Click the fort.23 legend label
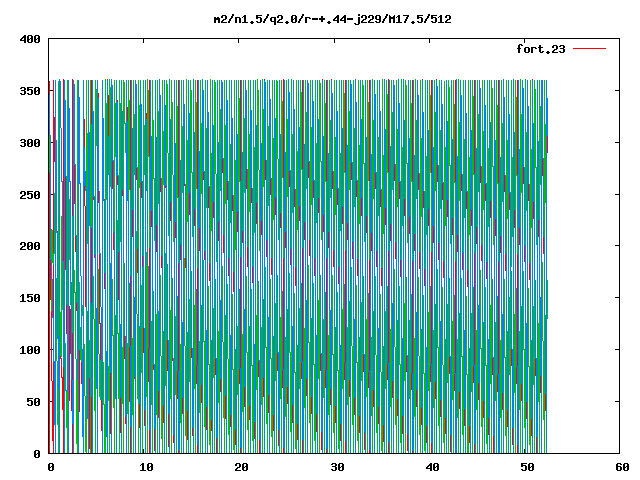The height and width of the screenshot is (480, 640). click(x=541, y=49)
